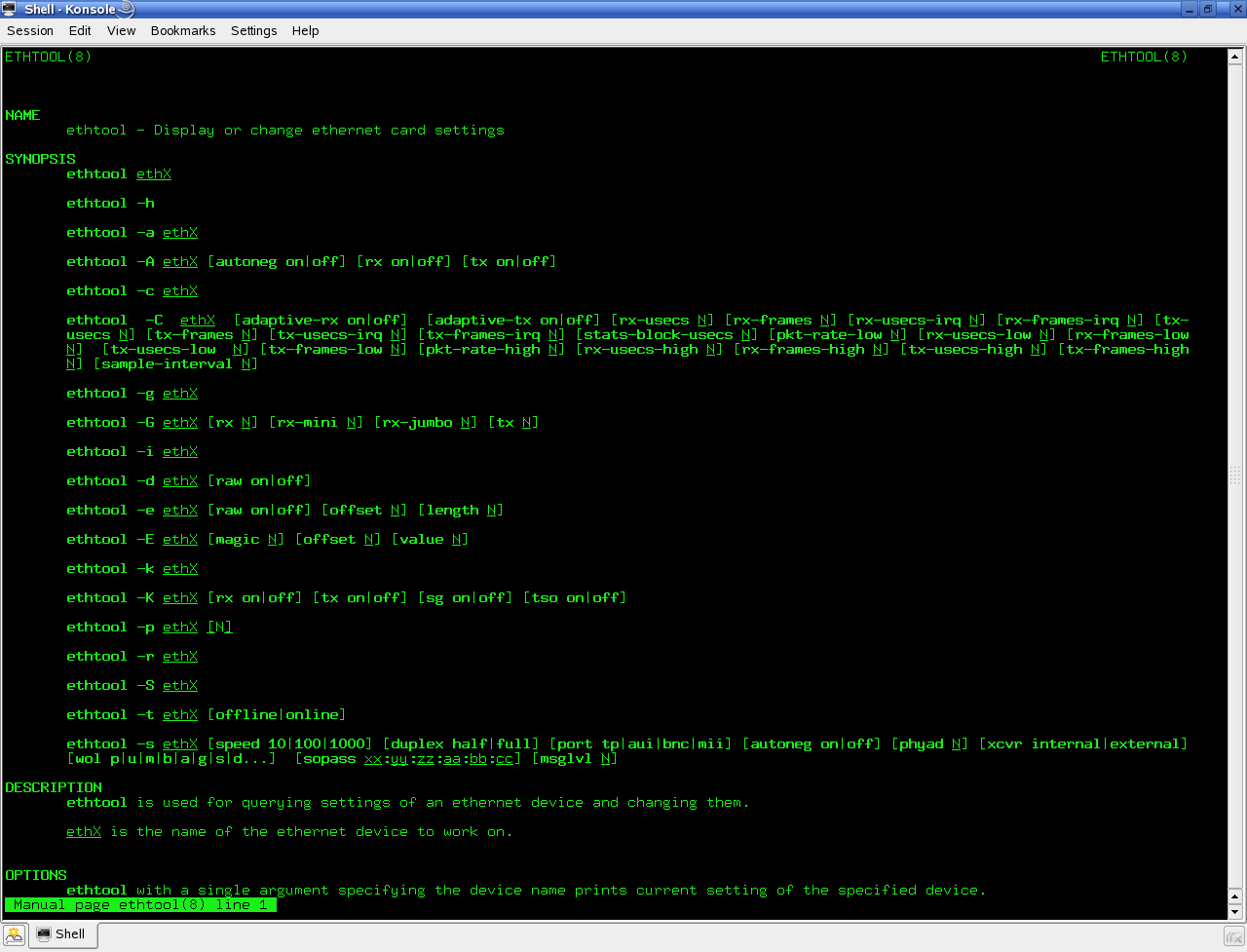Select the Shell session tab

tap(62, 934)
